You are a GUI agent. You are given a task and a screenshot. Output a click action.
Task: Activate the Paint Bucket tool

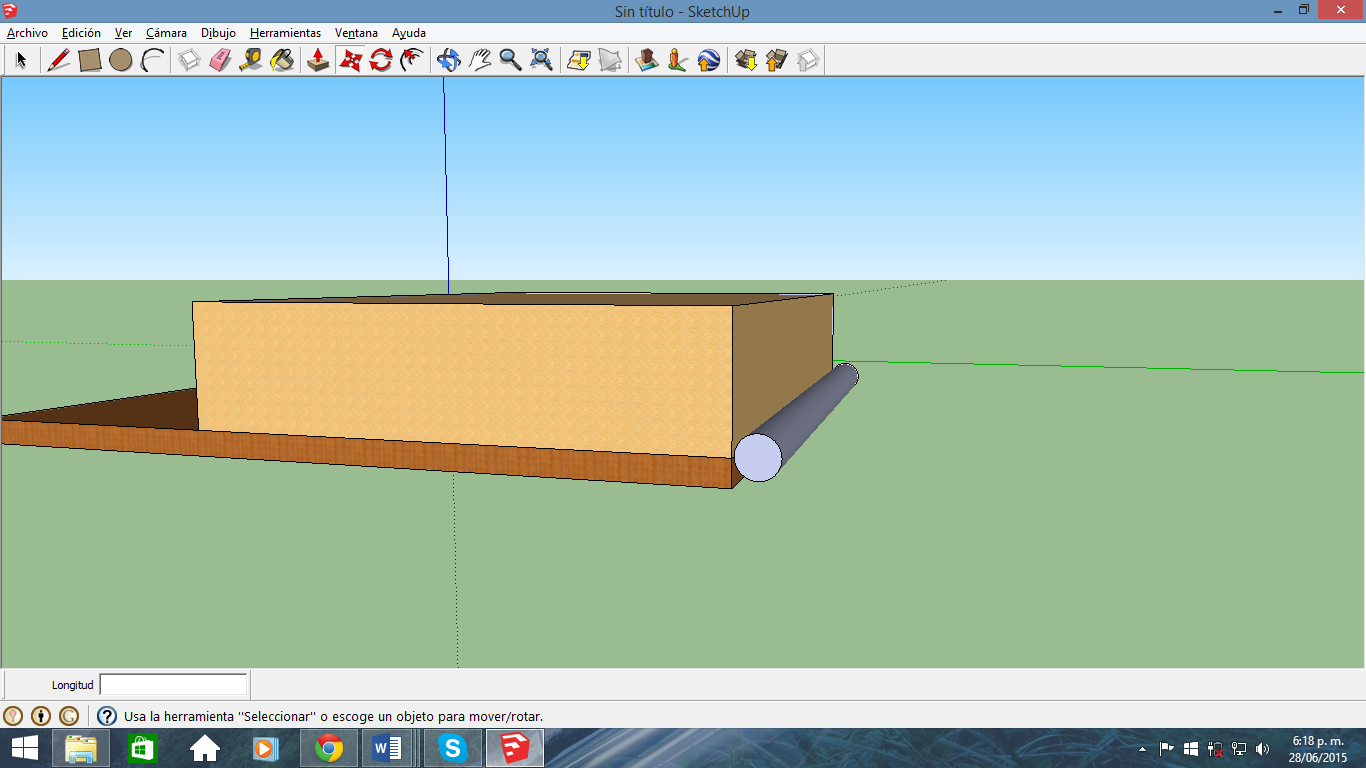tap(282, 60)
